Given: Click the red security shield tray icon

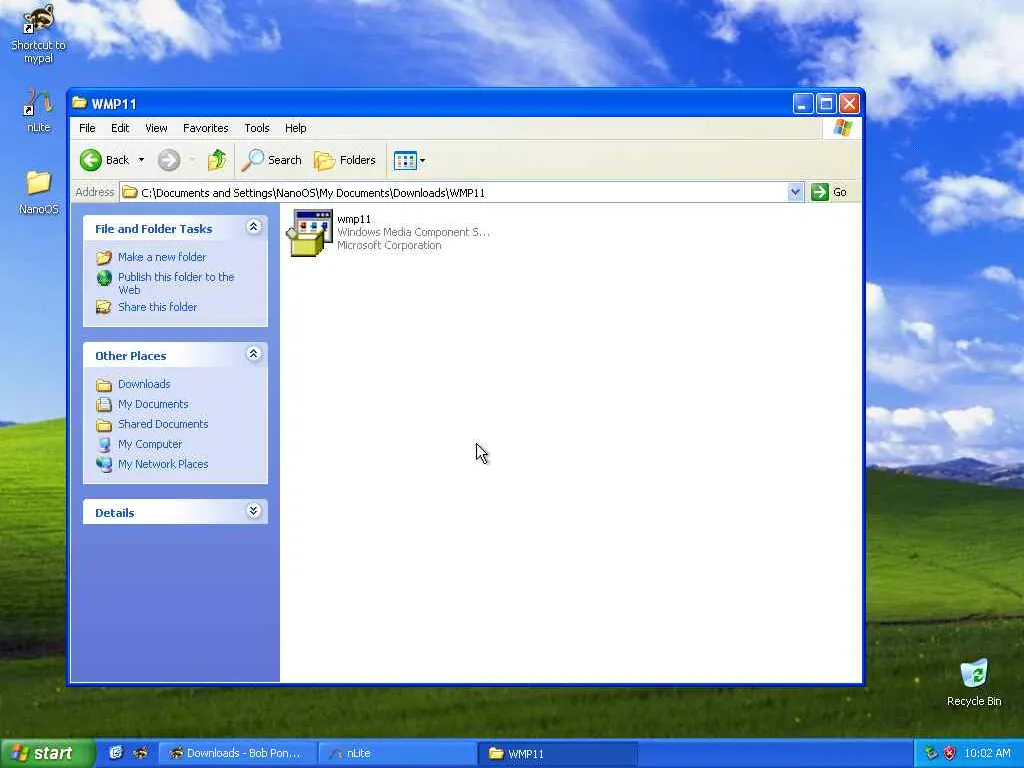Looking at the screenshot, I should point(950,753).
